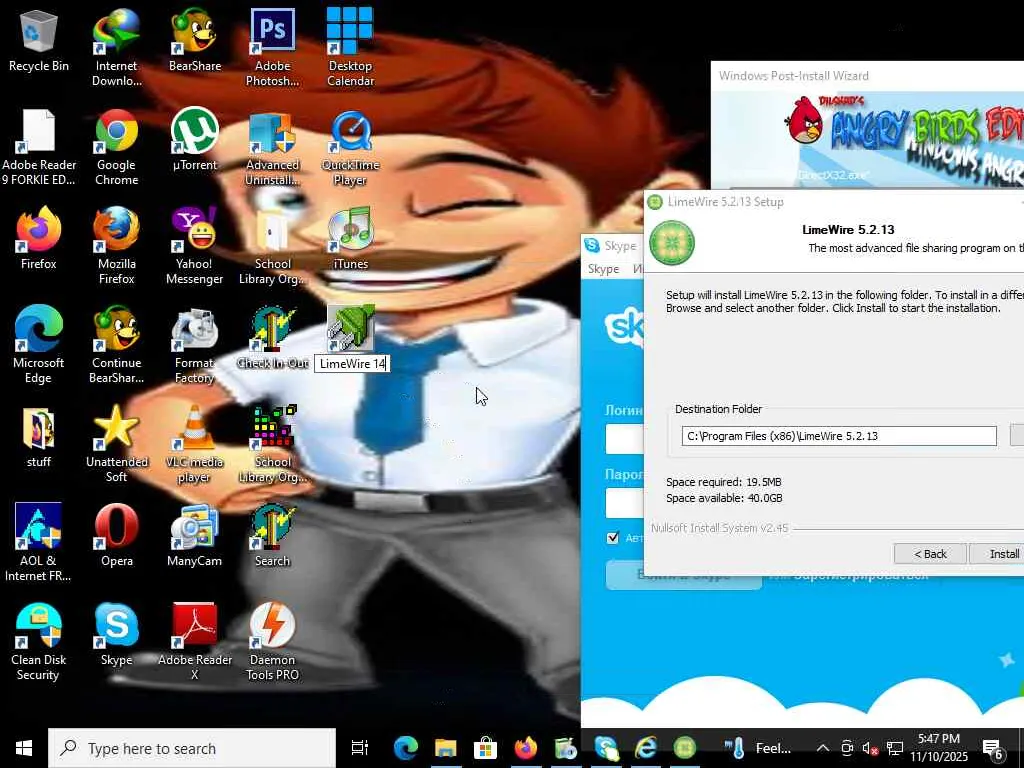Select QuickTime Player desktop icon
Screen dimensions: 1024x768
(350, 148)
